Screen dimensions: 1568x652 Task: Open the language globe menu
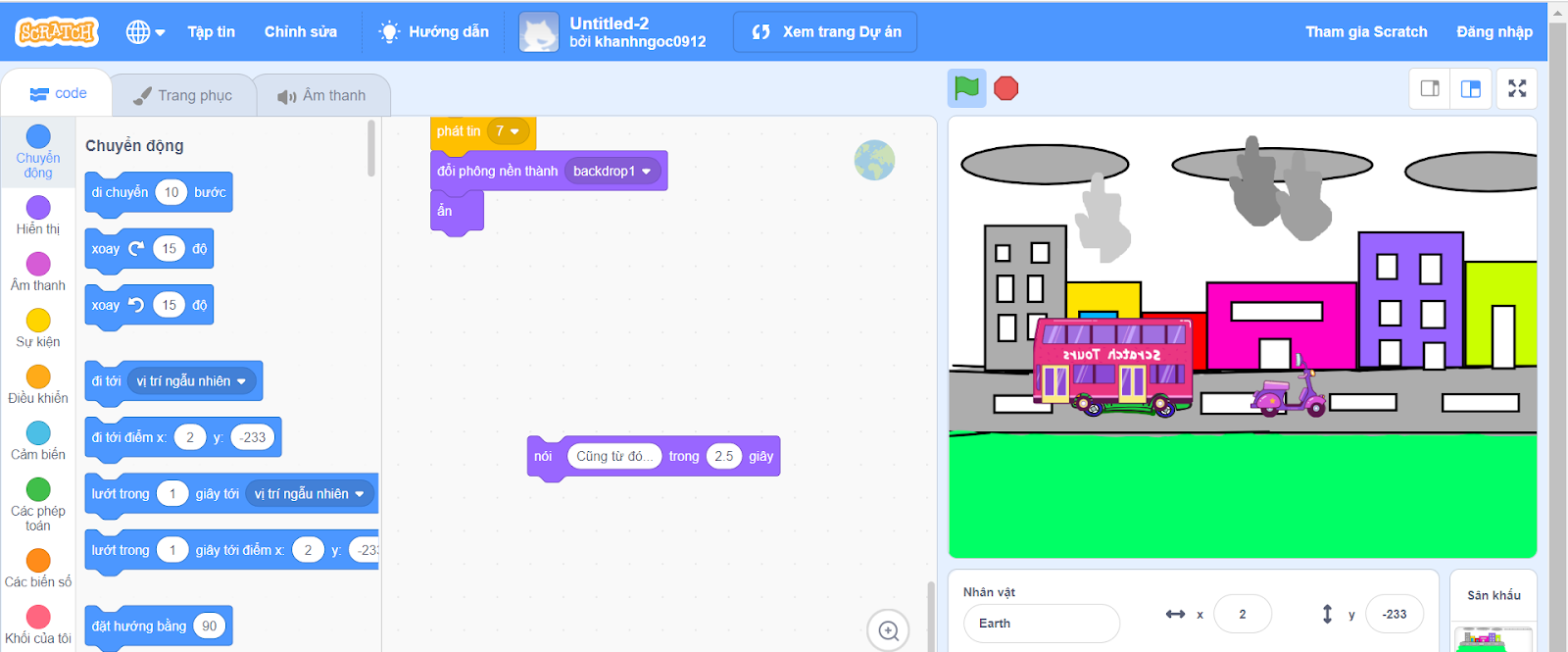point(145,32)
